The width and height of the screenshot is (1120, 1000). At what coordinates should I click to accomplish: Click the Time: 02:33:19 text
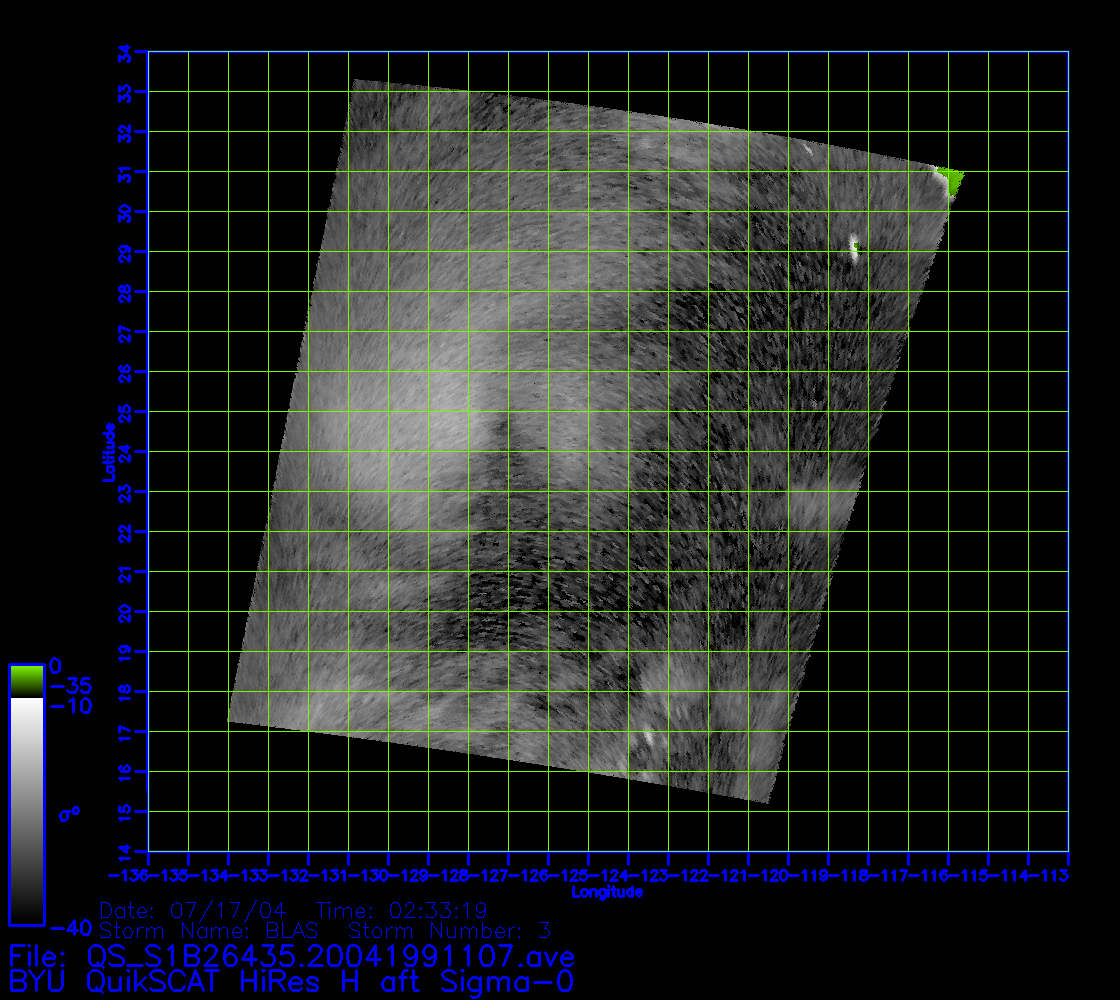(401, 910)
